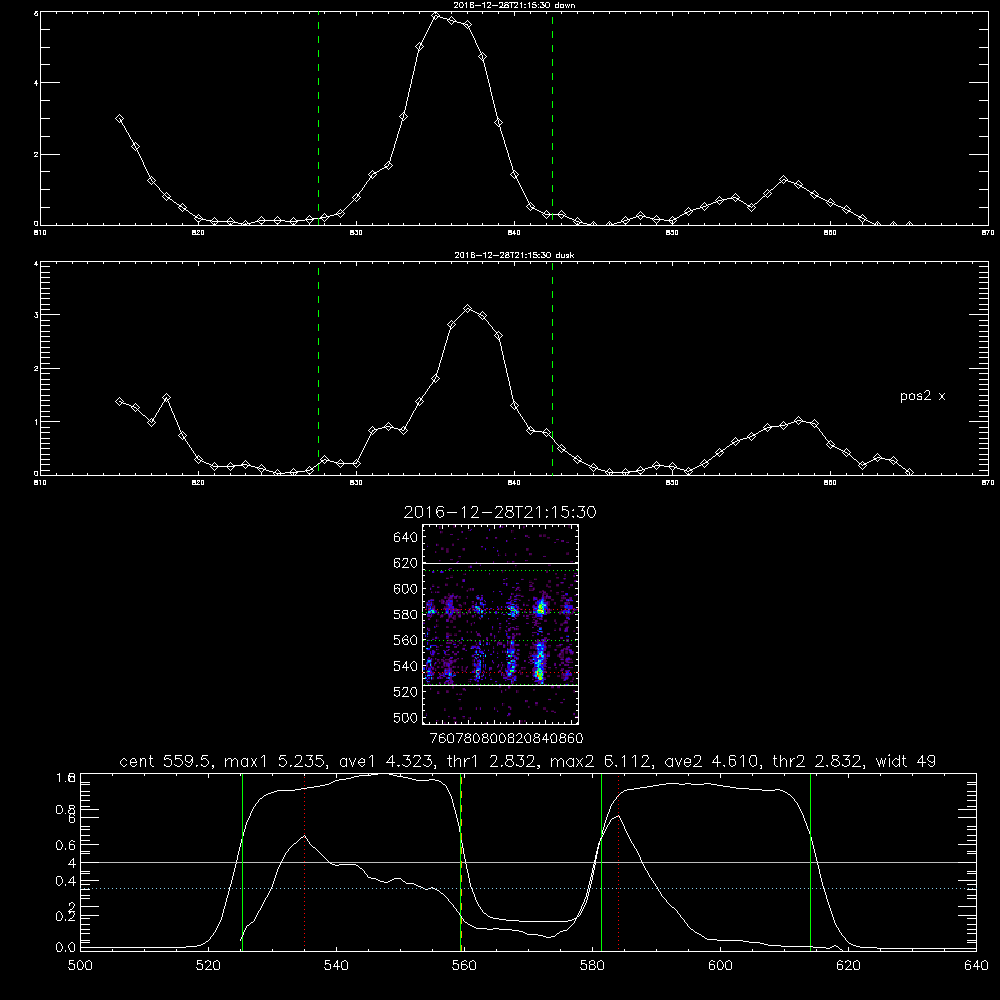This screenshot has height=1000, width=1000.
Task: Select the "thr2 2.832" value
Action: pos(817,761)
